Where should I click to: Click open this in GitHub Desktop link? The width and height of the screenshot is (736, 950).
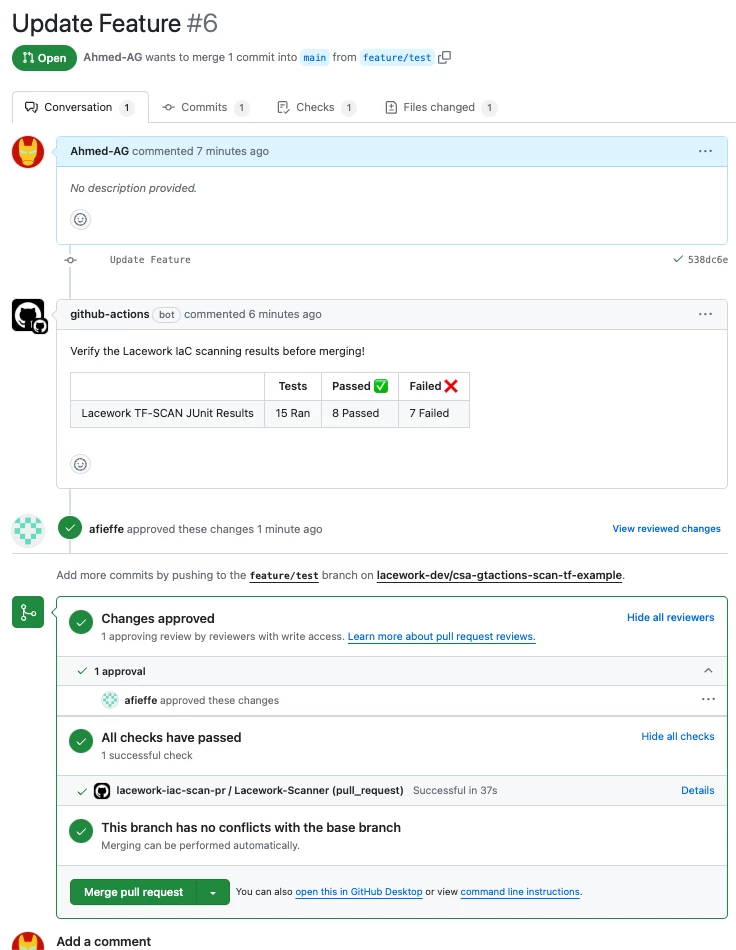(x=359, y=892)
